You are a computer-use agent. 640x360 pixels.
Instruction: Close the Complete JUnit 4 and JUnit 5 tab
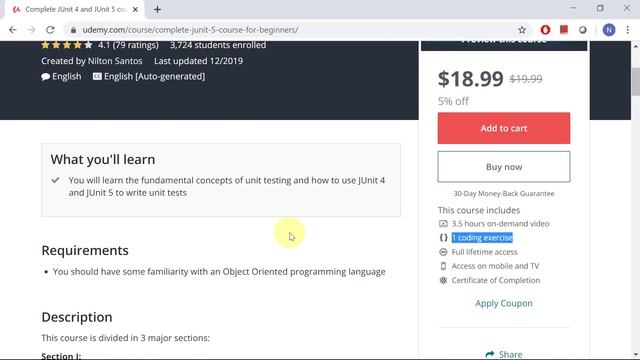pos(135,9)
